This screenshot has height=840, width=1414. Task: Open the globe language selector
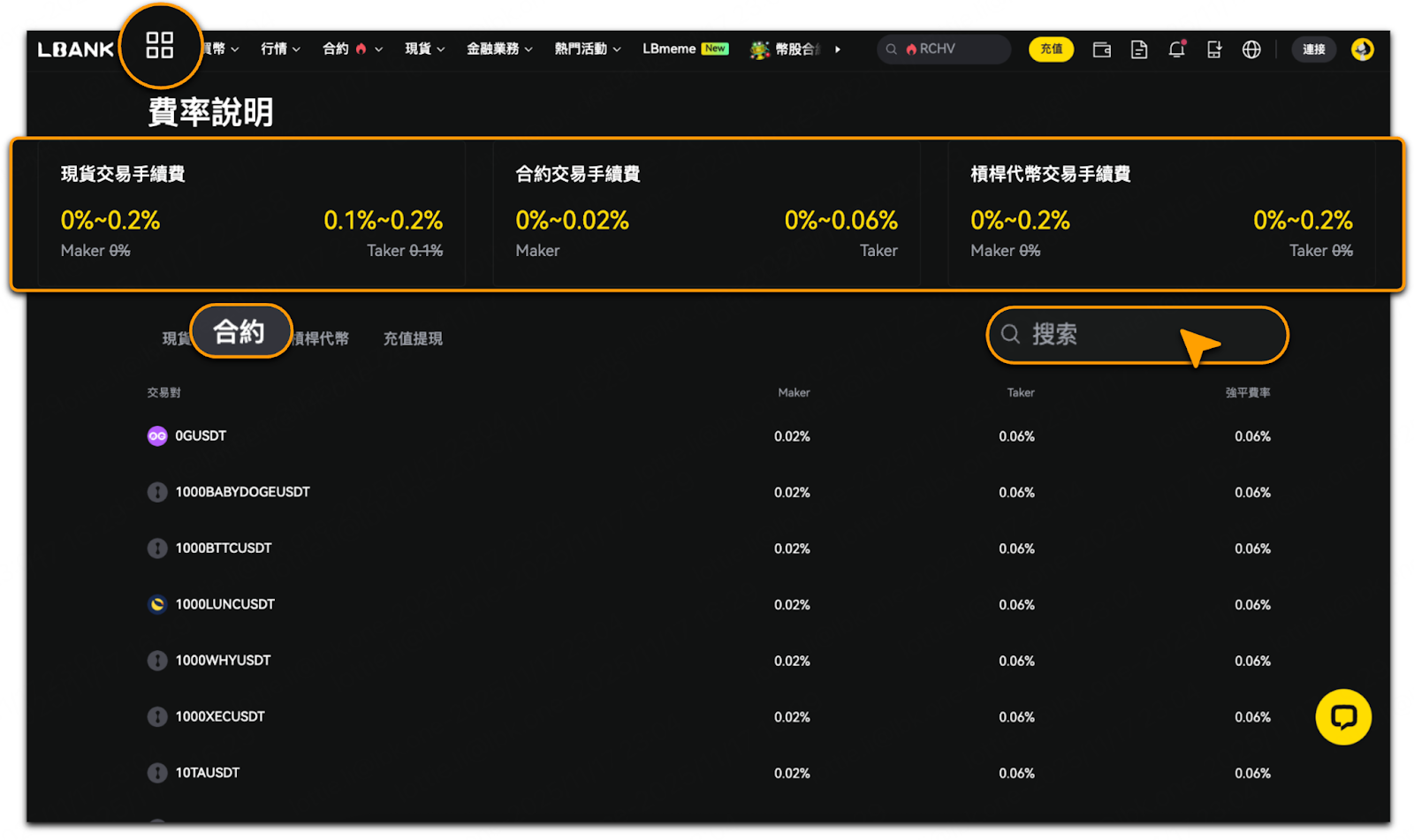click(x=1251, y=49)
